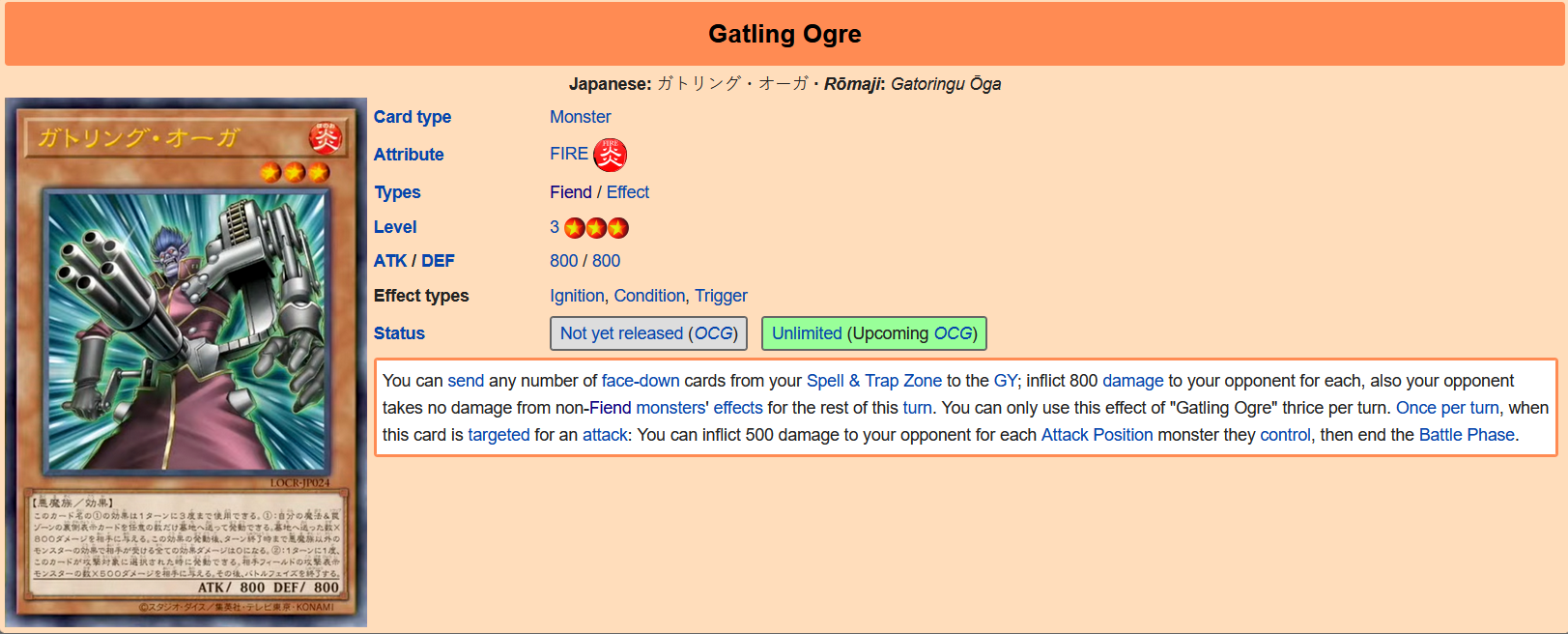Click the Gatling Ogre page title
Screen dimensions: 1568x634
[784, 34]
